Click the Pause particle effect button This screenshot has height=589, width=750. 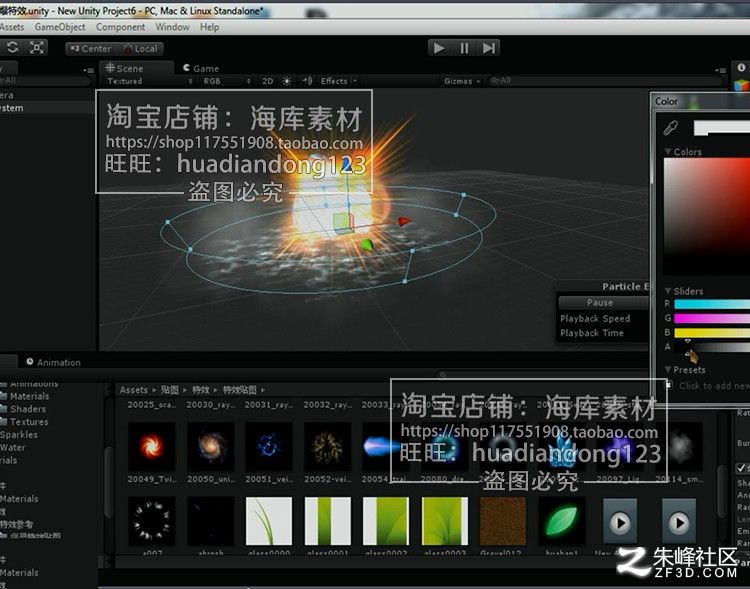click(x=602, y=302)
